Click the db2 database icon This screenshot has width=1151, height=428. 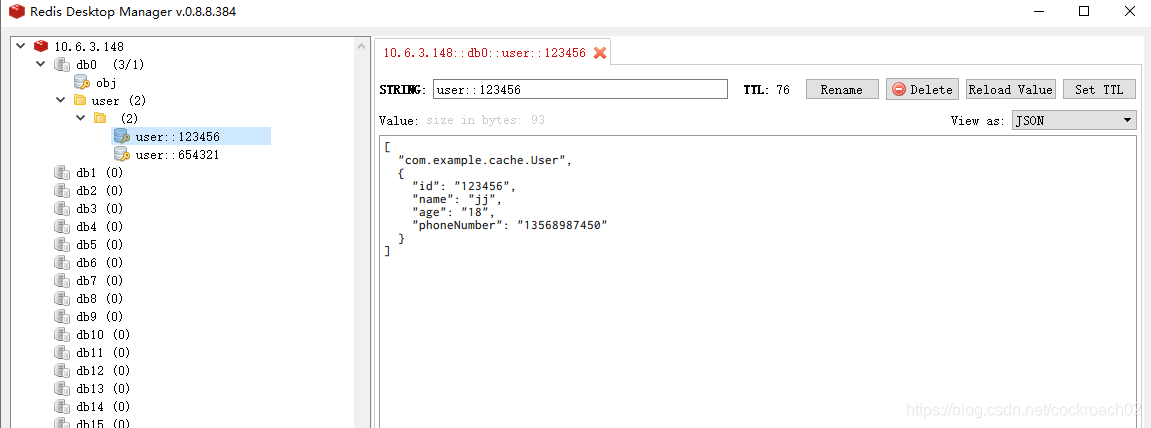tap(62, 190)
